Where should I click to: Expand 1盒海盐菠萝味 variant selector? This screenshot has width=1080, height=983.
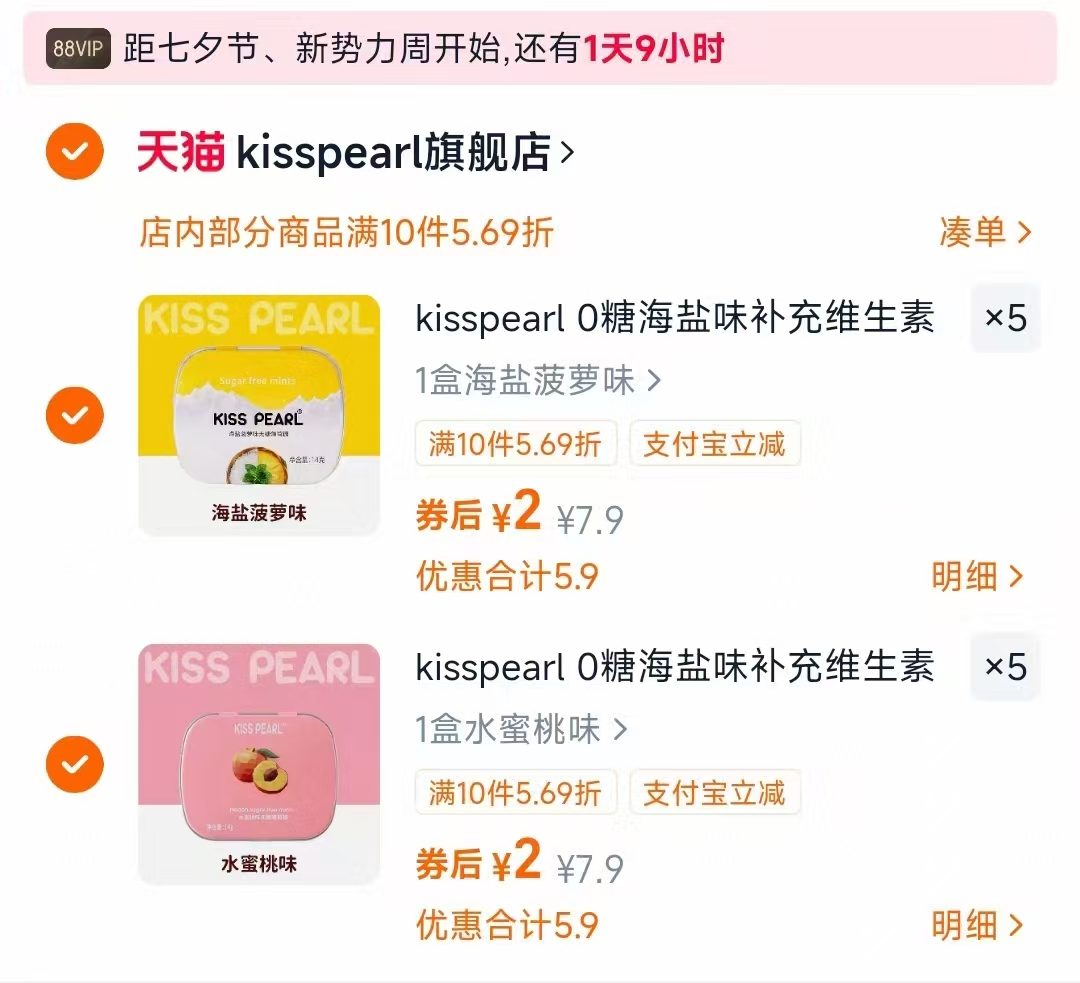click(538, 381)
